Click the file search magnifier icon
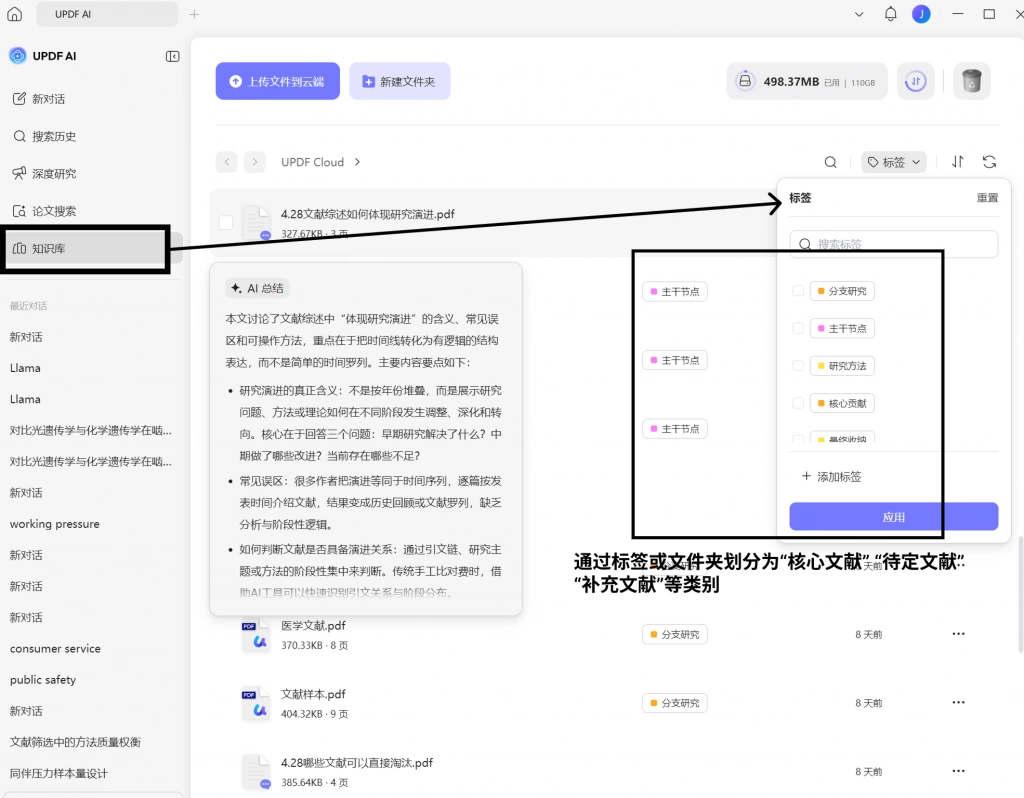This screenshot has height=798, width=1024. pyautogui.click(x=830, y=162)
